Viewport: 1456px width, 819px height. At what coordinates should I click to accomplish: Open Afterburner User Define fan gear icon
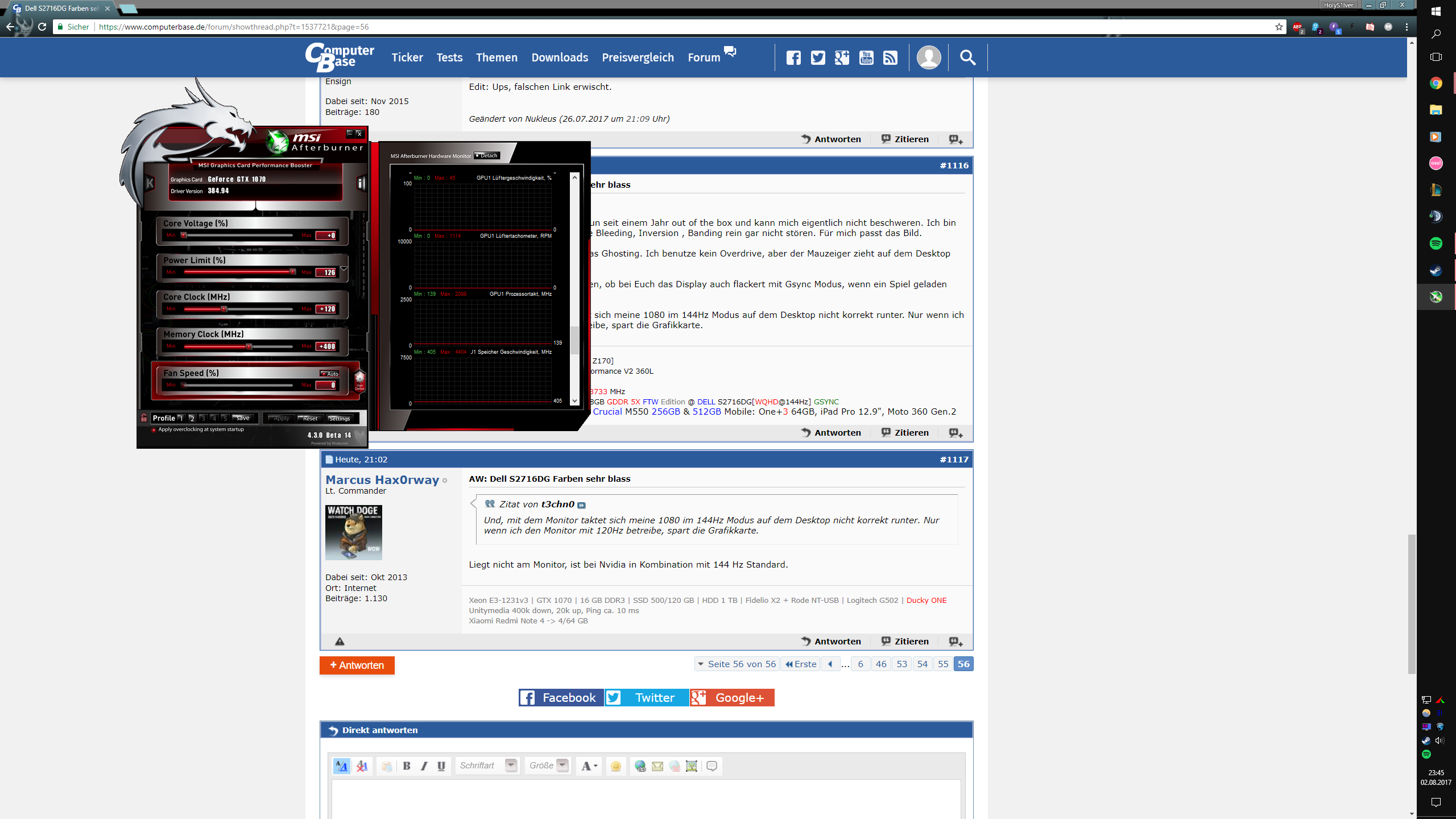(359, 379)
